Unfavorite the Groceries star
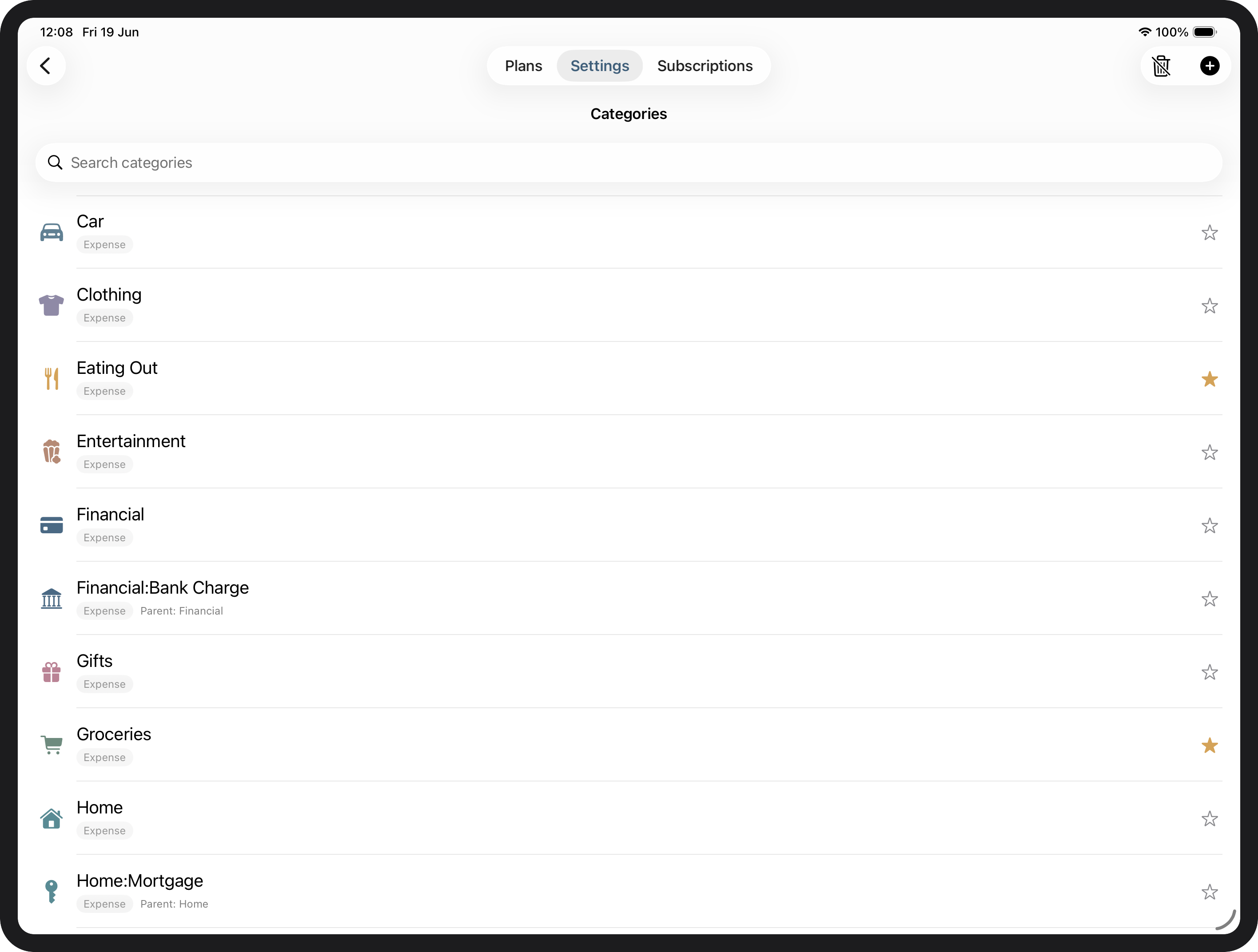Viewport: 1258px width, 952px height. click(x=1210, y=745)
